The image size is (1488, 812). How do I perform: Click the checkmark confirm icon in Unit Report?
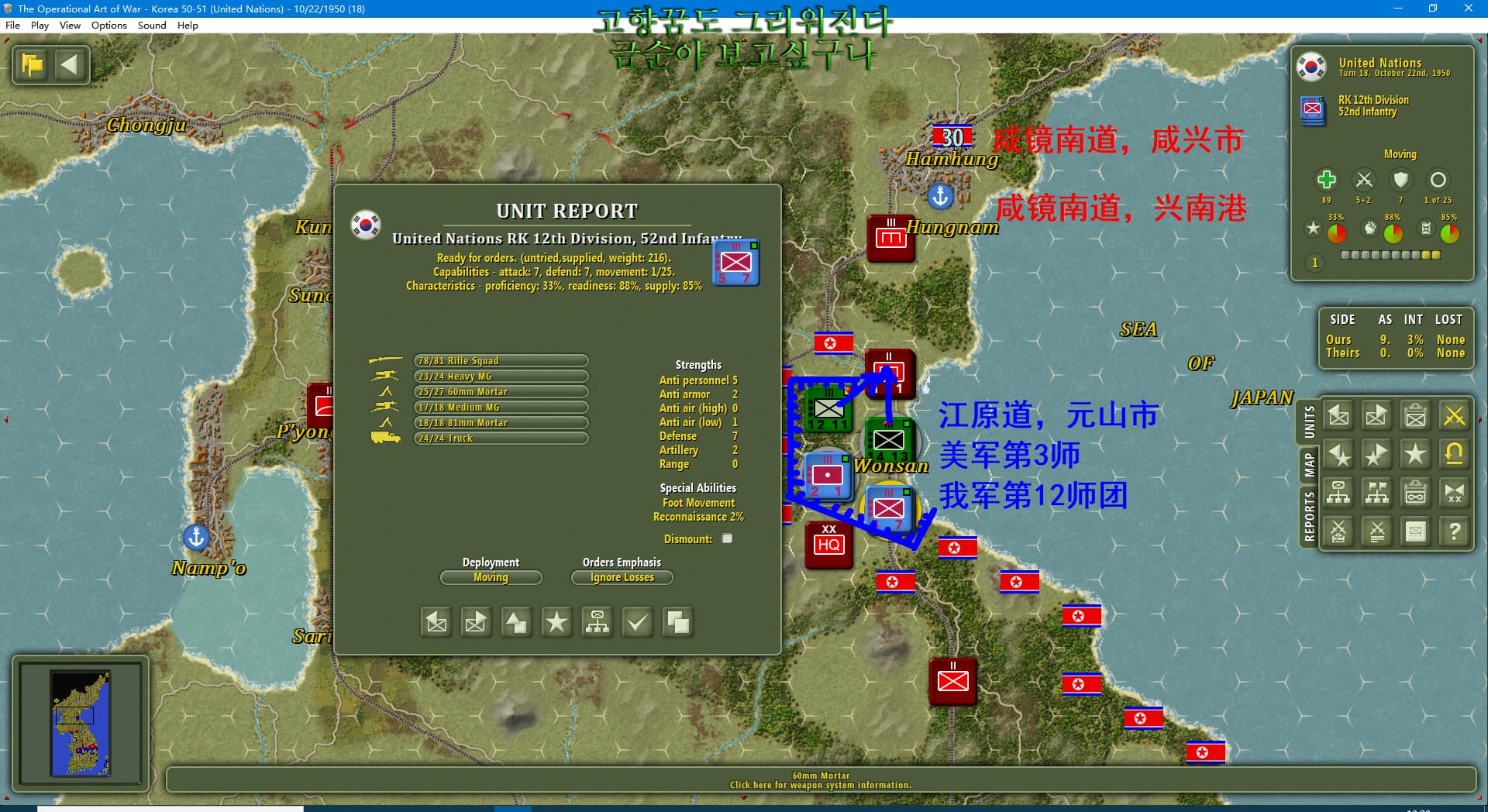point(637,622)
